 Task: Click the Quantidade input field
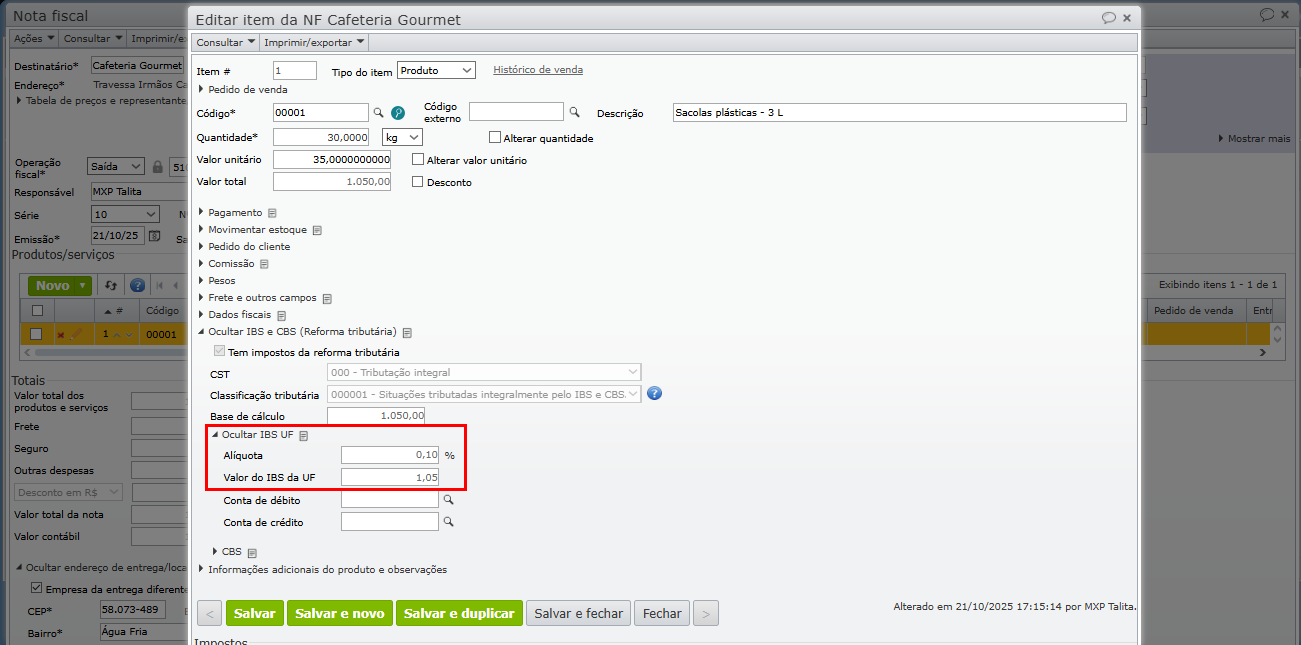click(321, 137)
